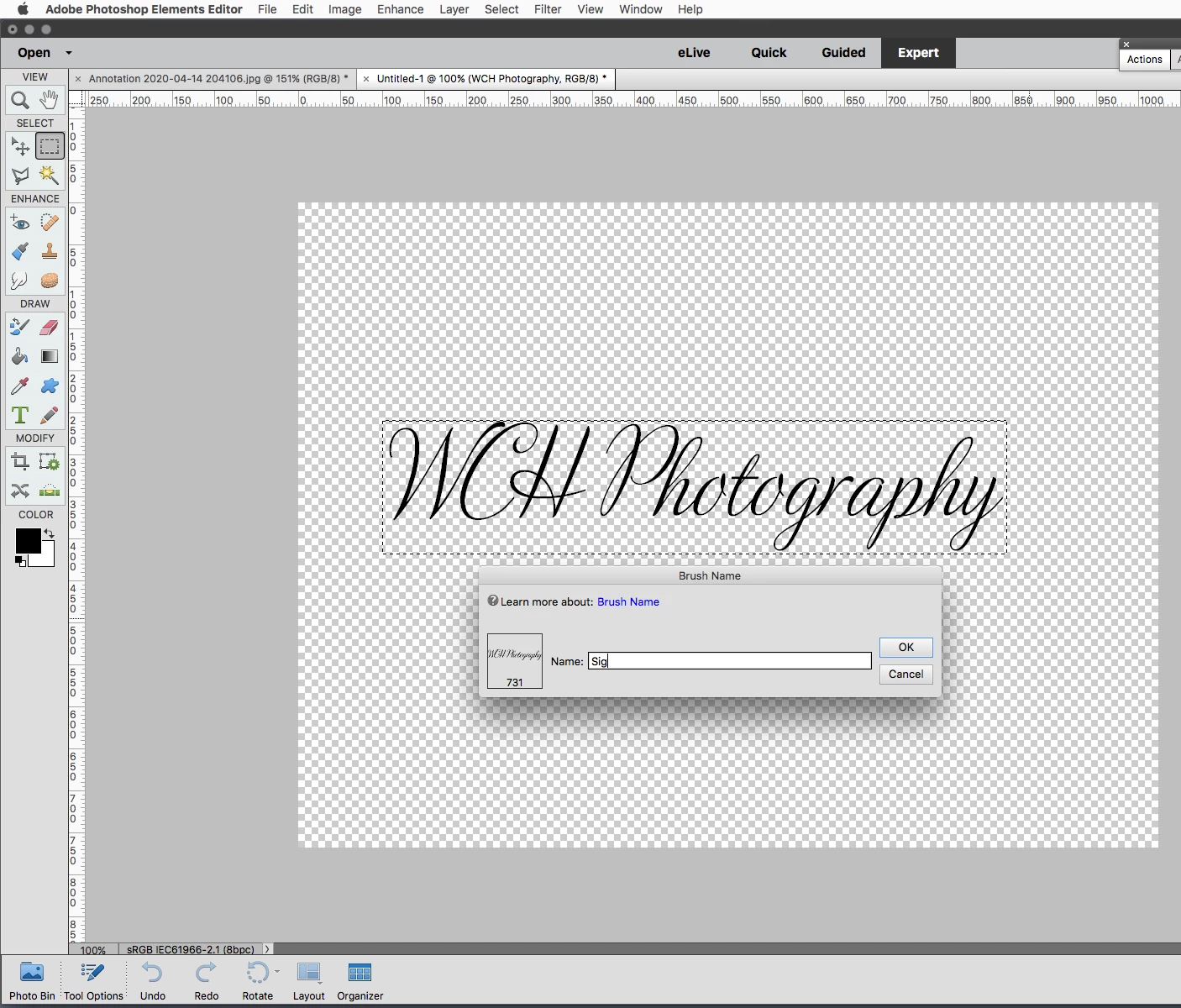Expand the status bar info arrow

click(x=267, y=949)
